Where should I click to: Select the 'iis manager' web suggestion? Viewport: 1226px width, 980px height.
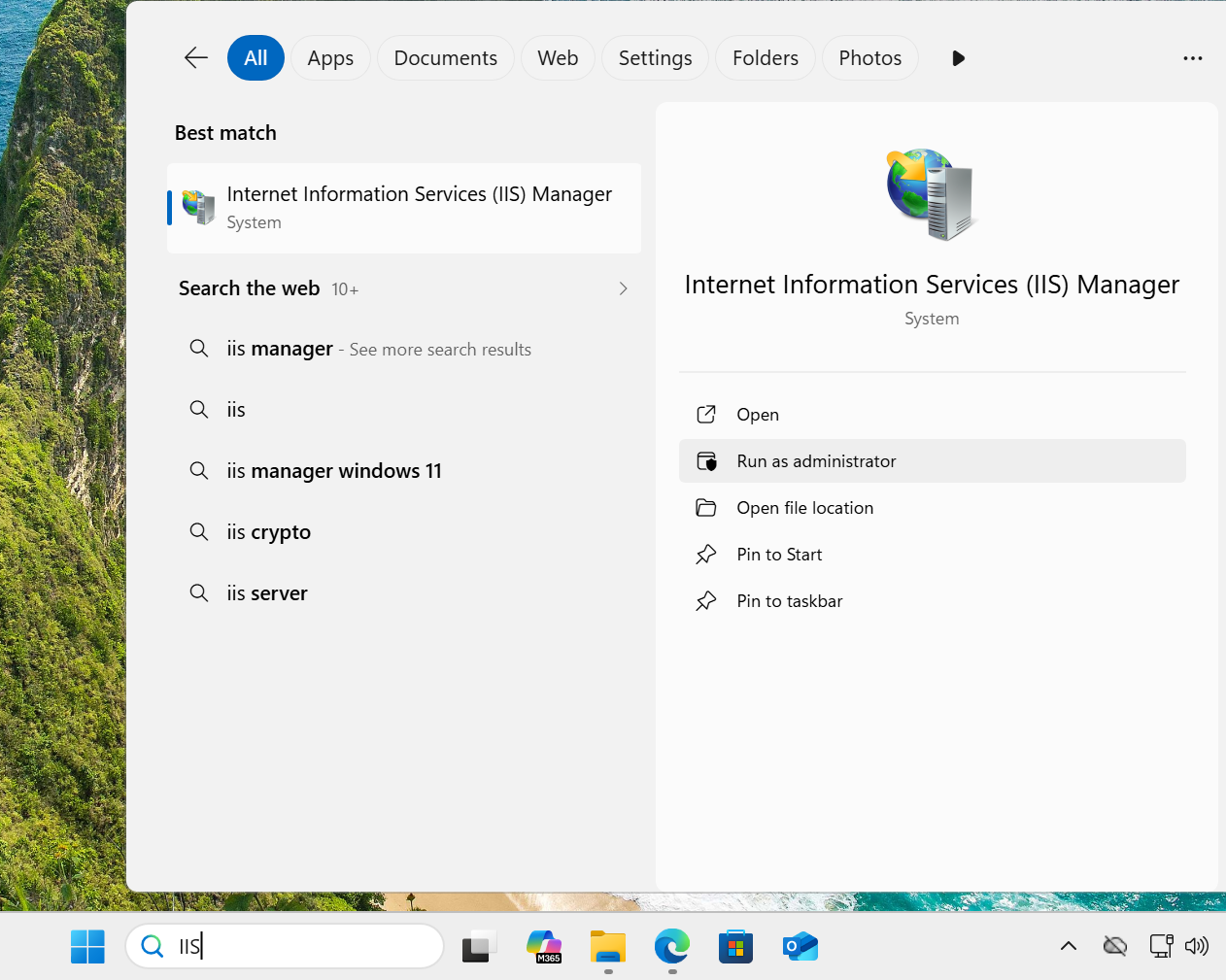coord(404,349)
